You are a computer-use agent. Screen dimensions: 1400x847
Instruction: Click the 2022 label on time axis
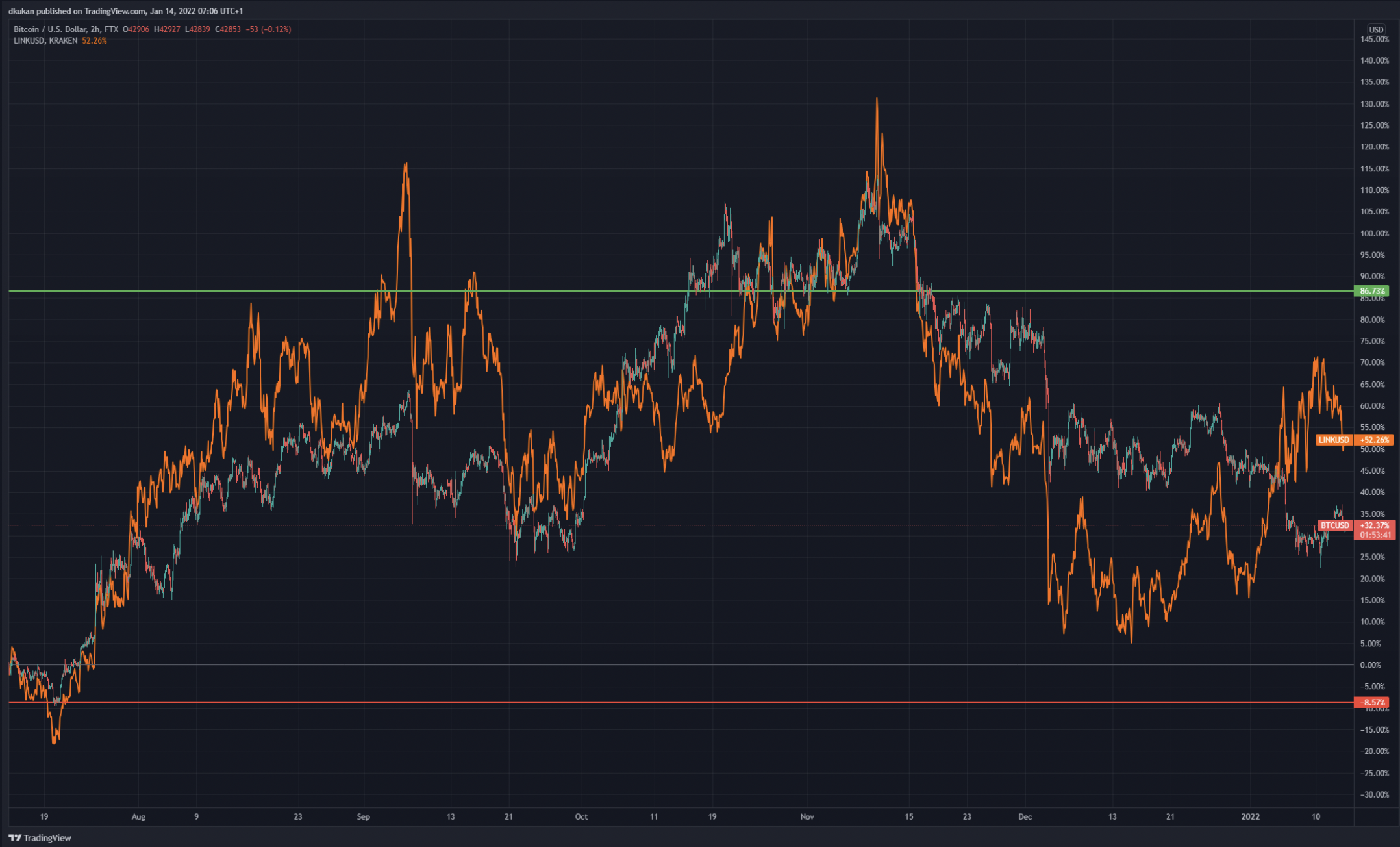tap(1249, 816)
